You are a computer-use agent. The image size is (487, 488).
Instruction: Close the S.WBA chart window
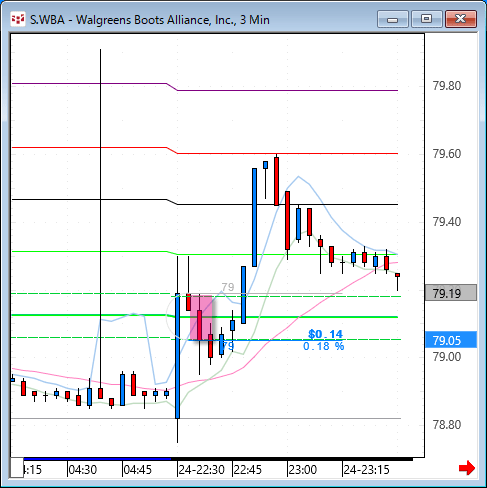click(x=461, y=19)
